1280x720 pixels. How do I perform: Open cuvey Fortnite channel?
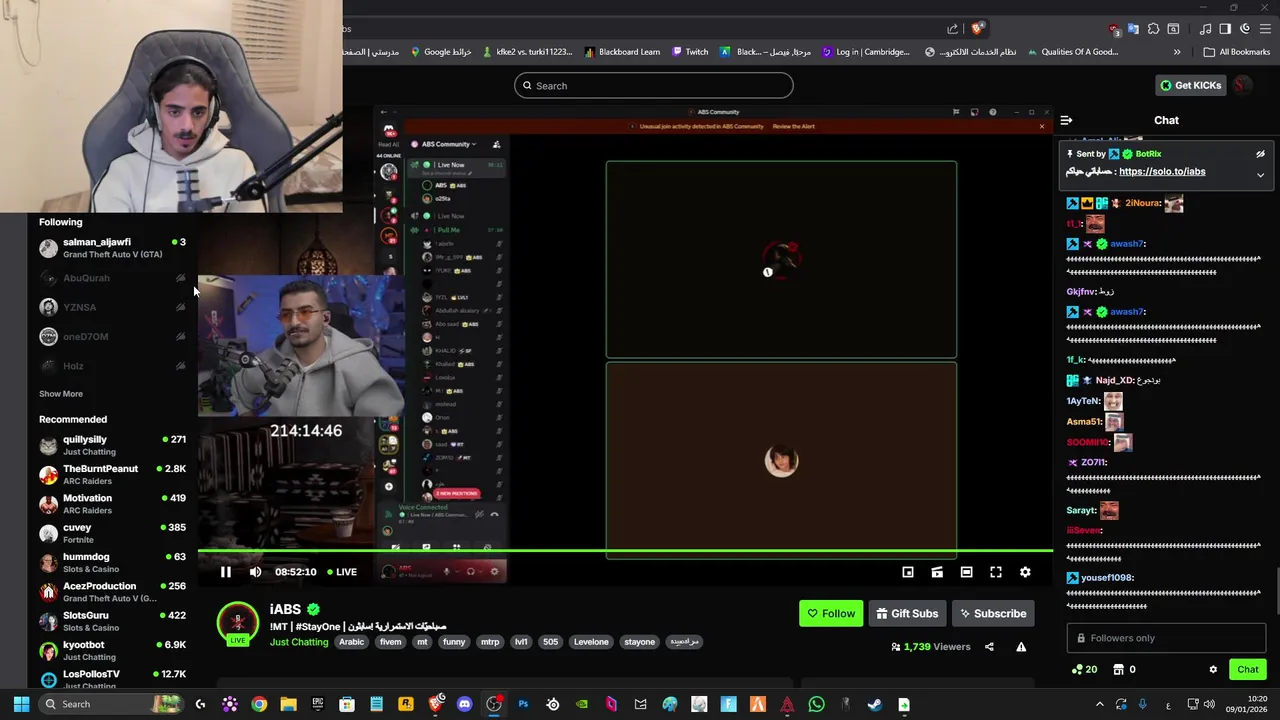click(112, 533)
